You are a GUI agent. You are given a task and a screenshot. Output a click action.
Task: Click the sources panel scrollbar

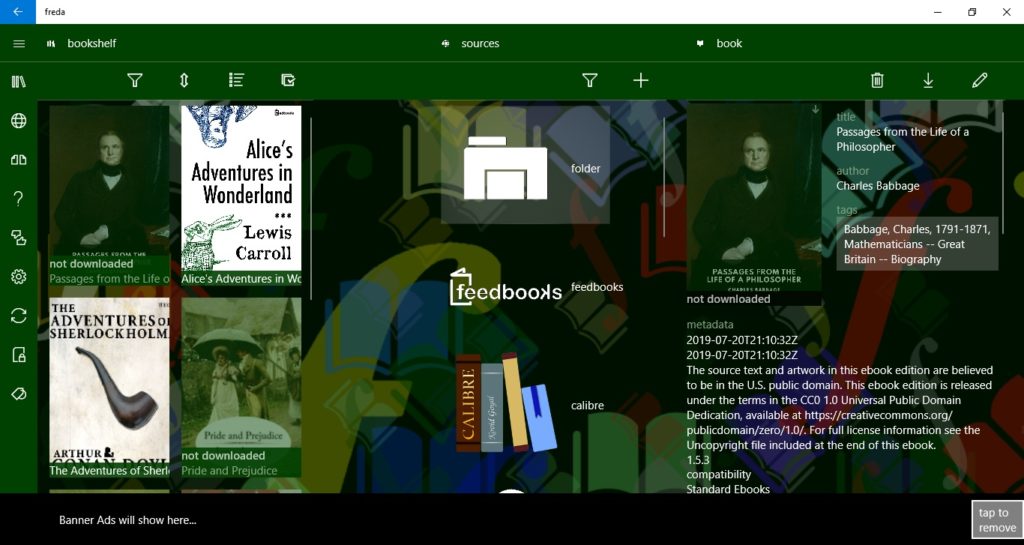coord(664,177)
